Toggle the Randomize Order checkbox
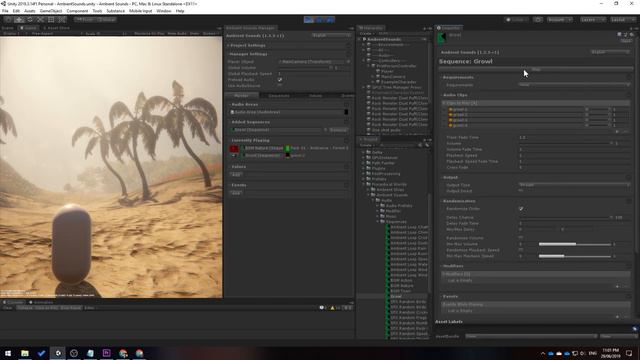 (x=521, y=209)
